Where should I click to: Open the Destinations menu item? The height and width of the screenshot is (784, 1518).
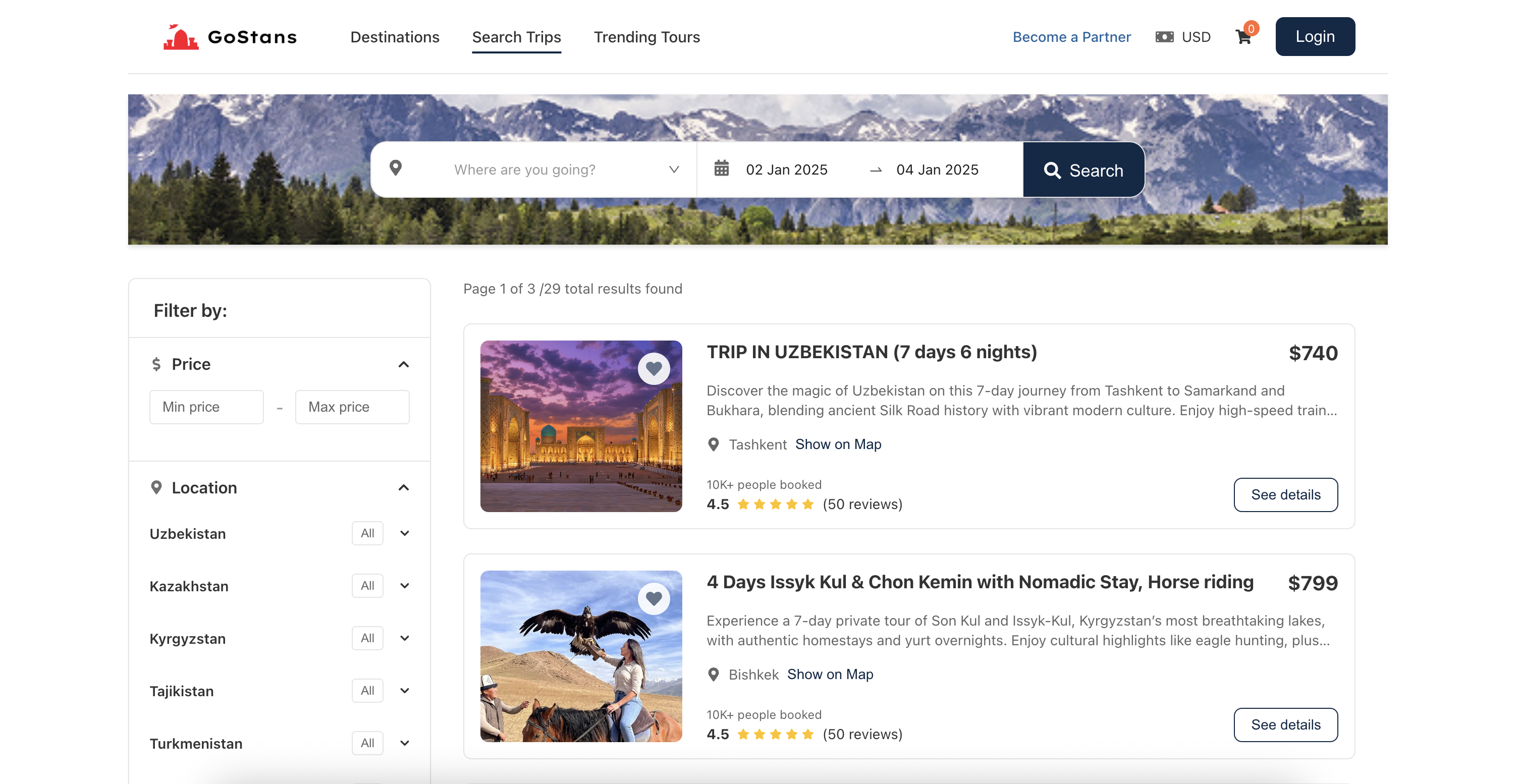(x=394, y=37)
